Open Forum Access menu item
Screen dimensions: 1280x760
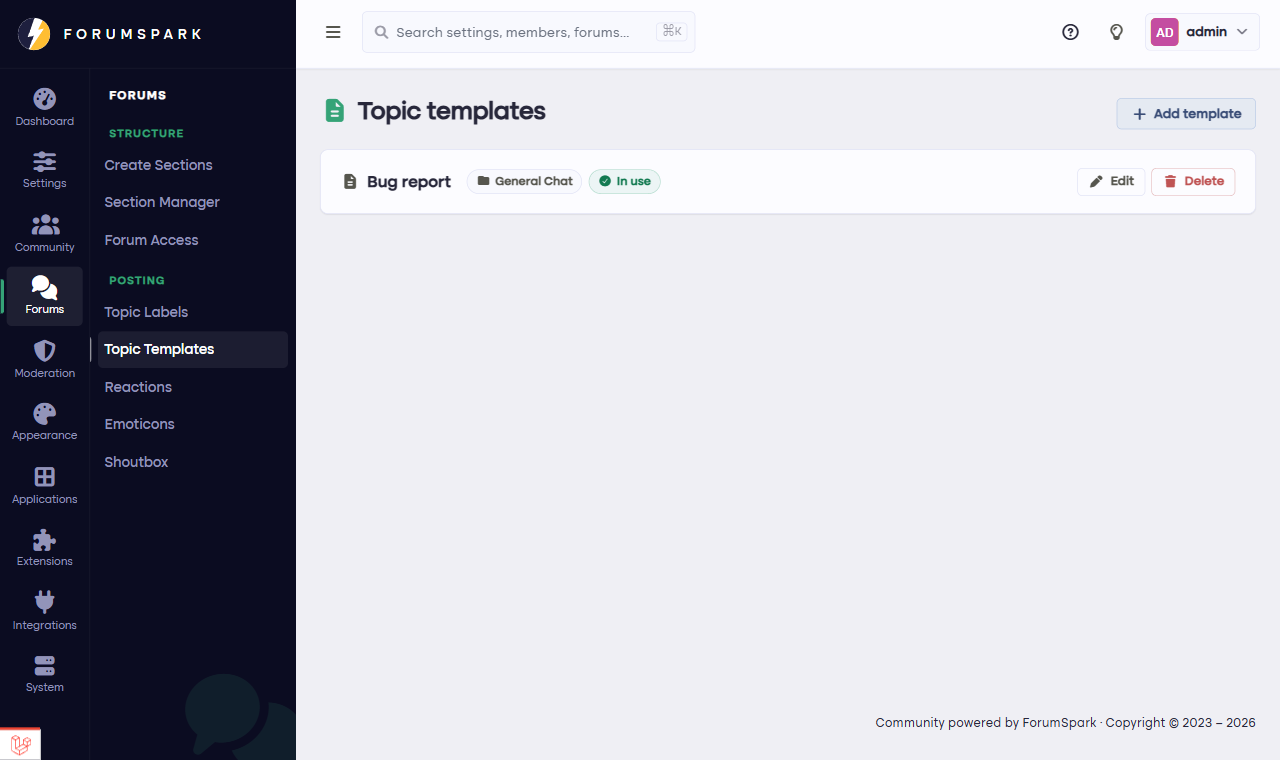pos(152,240)
